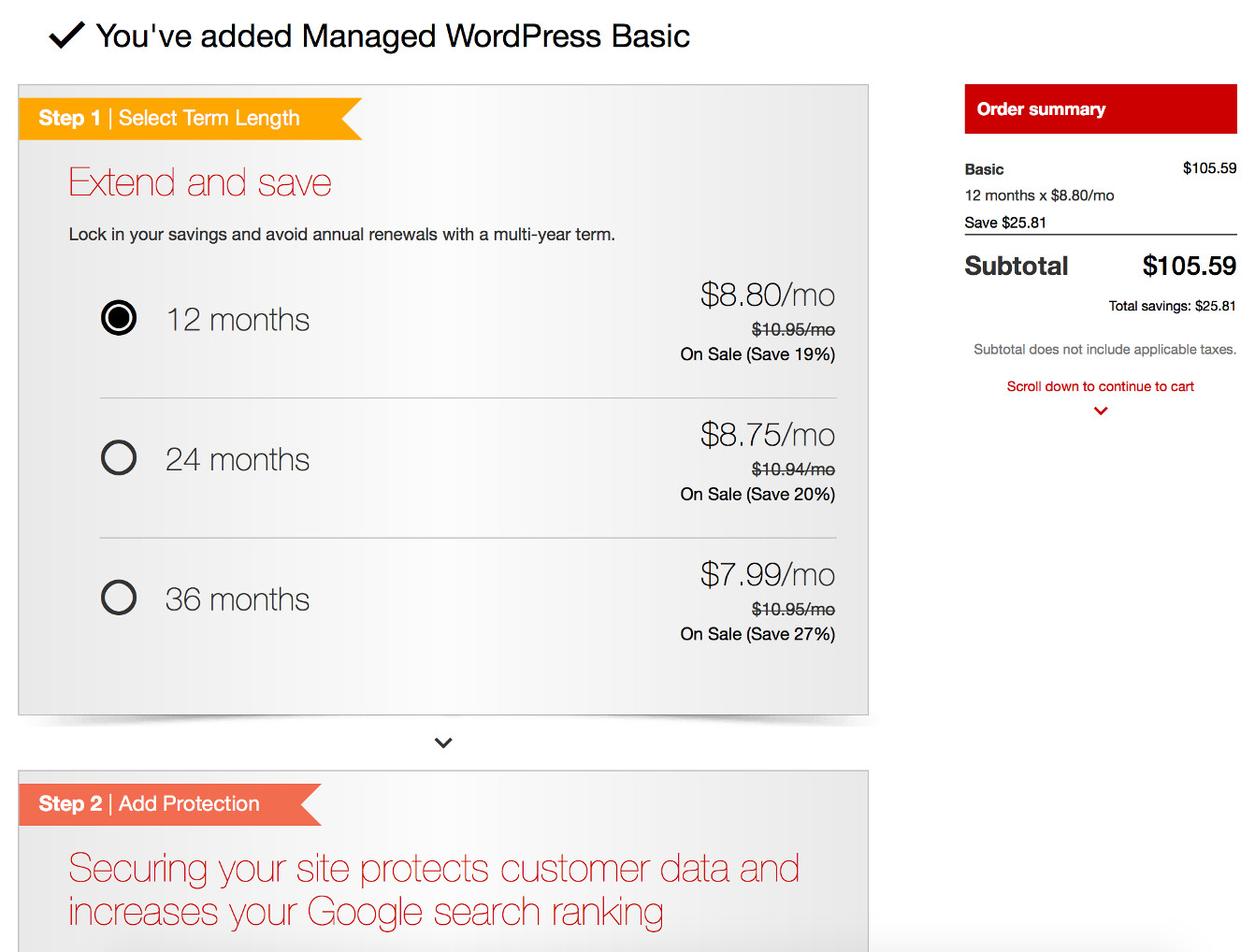Viewport: 1255px width, 952px height.
Task: Click 12 months x $8.80/mo summary line
Action: tap(1039, 195)
